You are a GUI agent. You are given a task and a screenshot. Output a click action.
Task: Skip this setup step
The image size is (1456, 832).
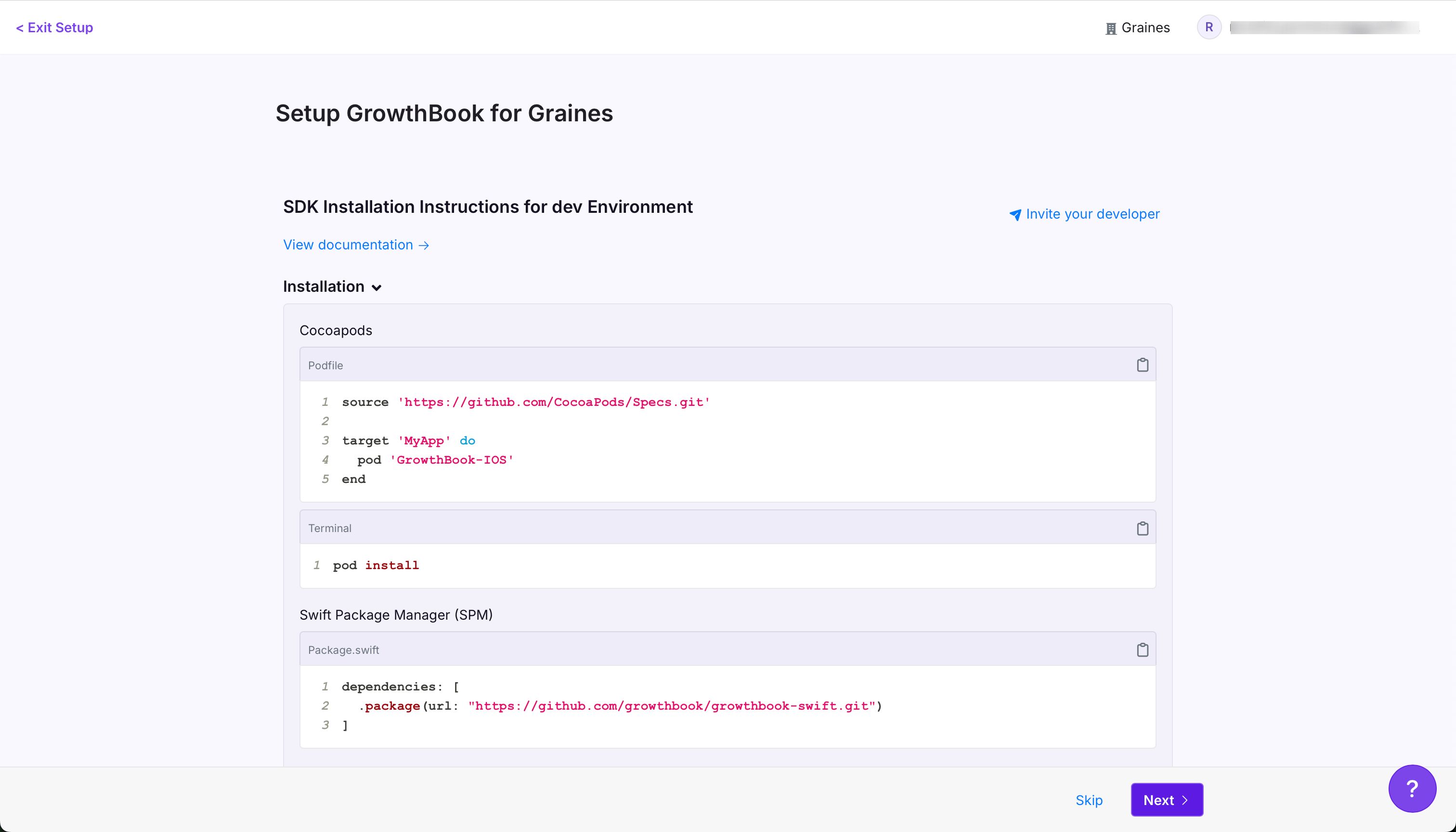click(1089, 800)
